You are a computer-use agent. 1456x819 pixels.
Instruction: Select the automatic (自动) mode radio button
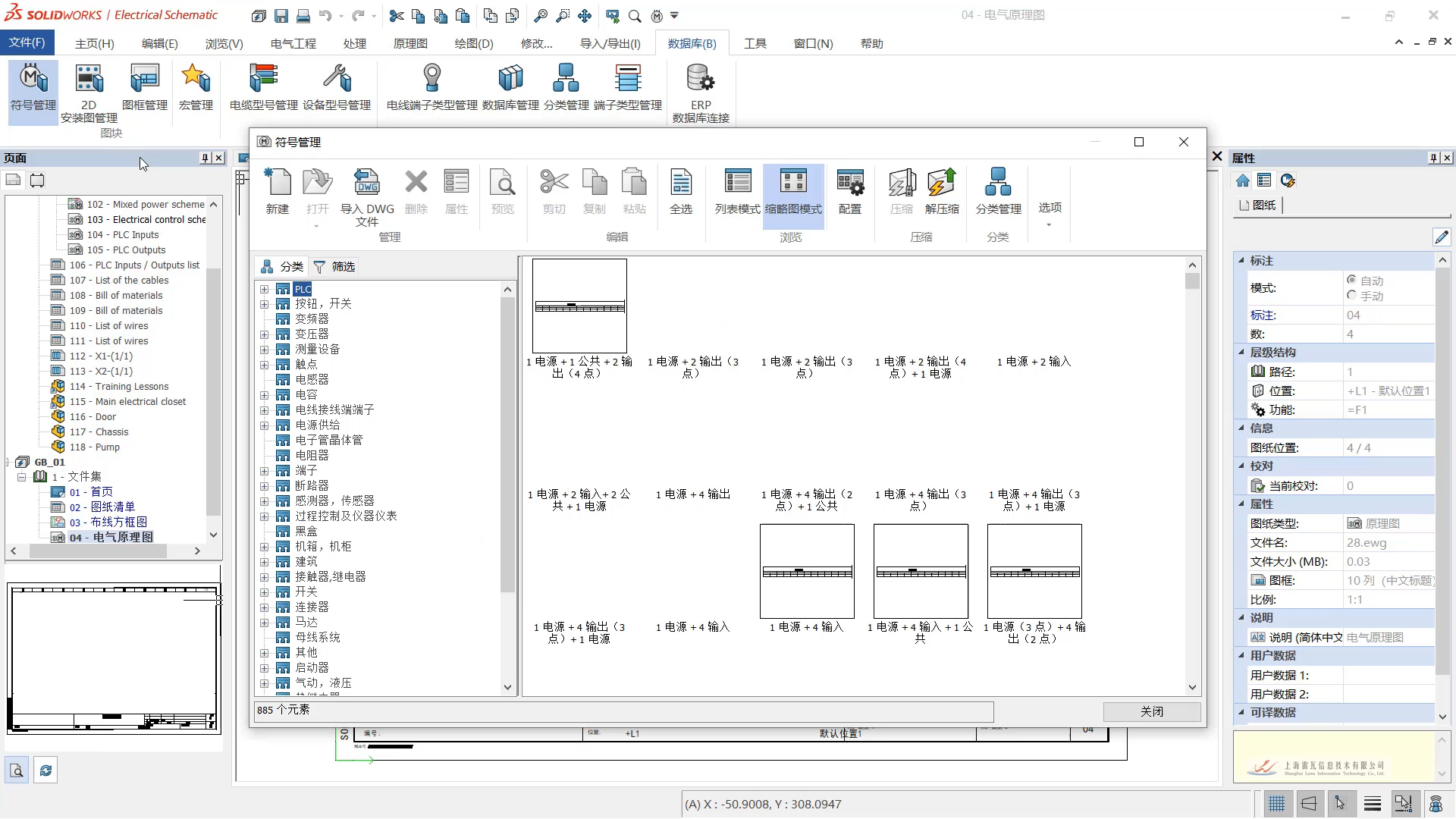(1351, 281)
